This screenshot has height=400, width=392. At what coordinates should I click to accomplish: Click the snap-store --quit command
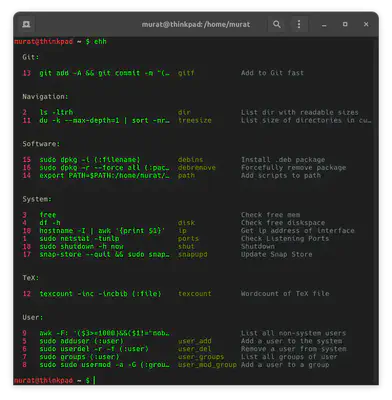(104, 254)
